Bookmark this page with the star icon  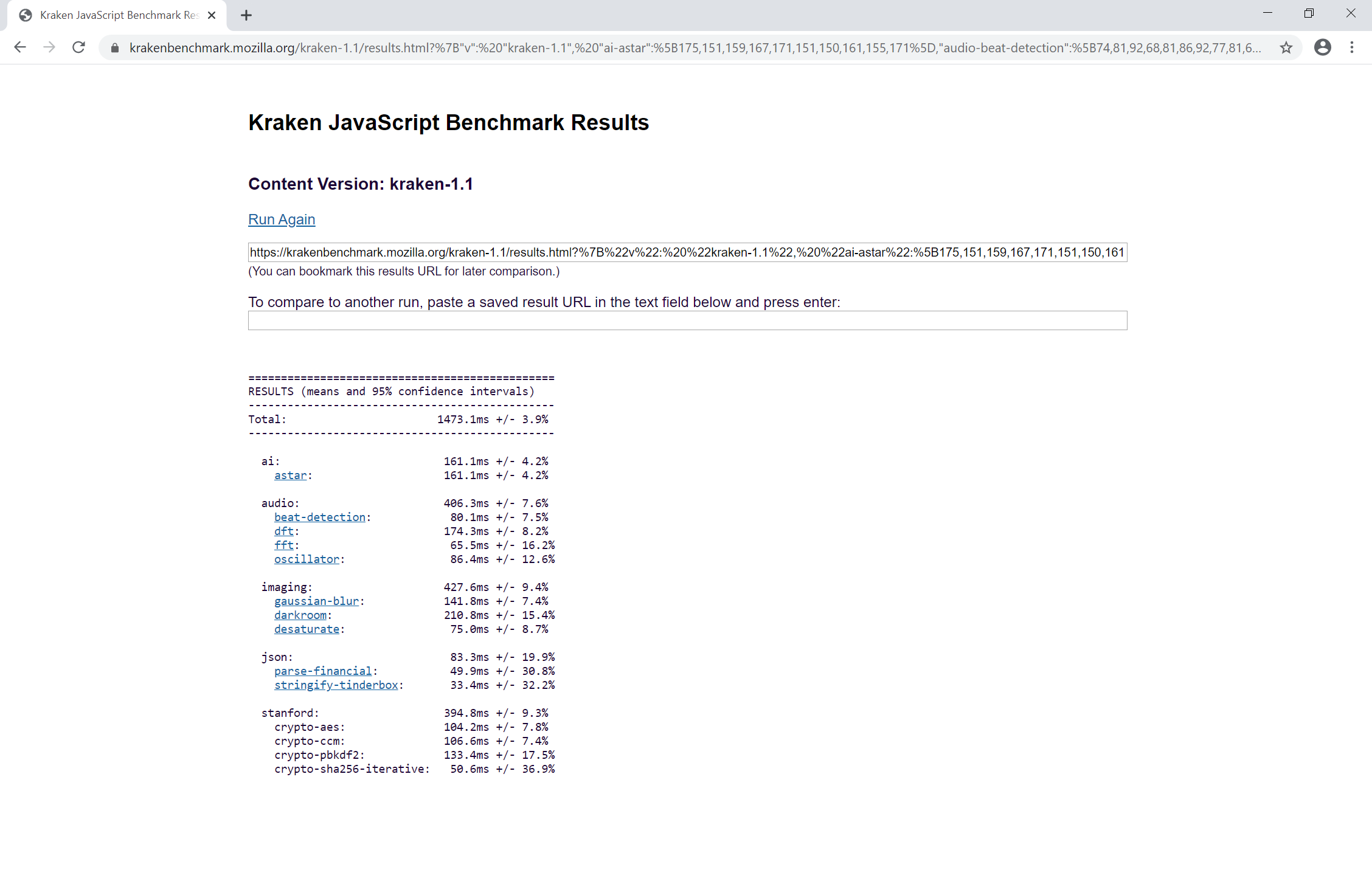(1286, 47)
